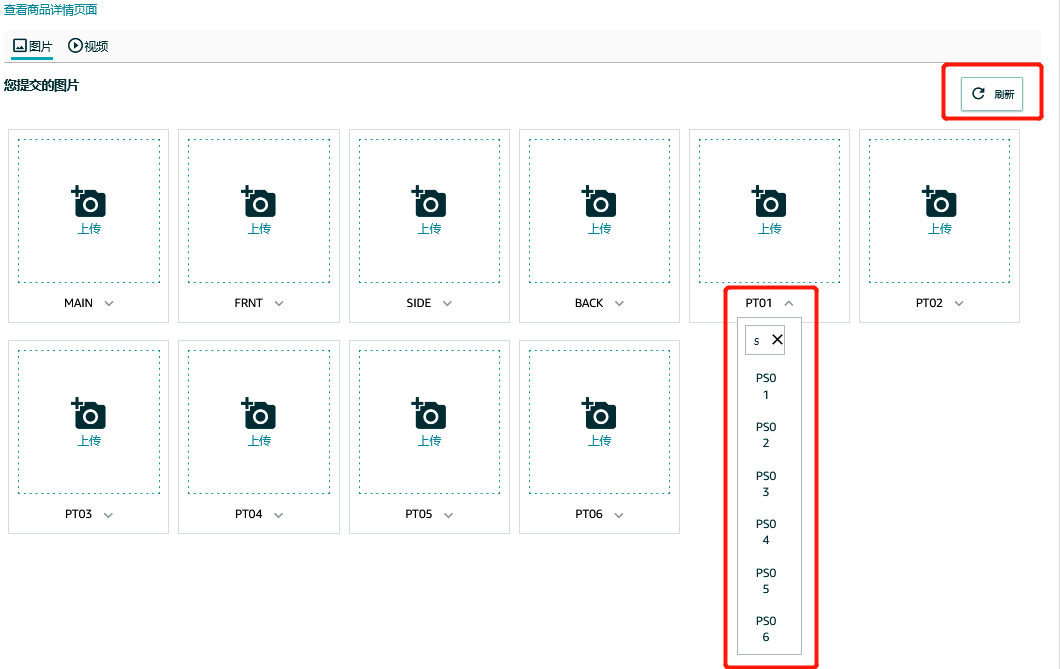Upload an image to the PT03 slot
The image size is (1060, 669).
[89, 414]
